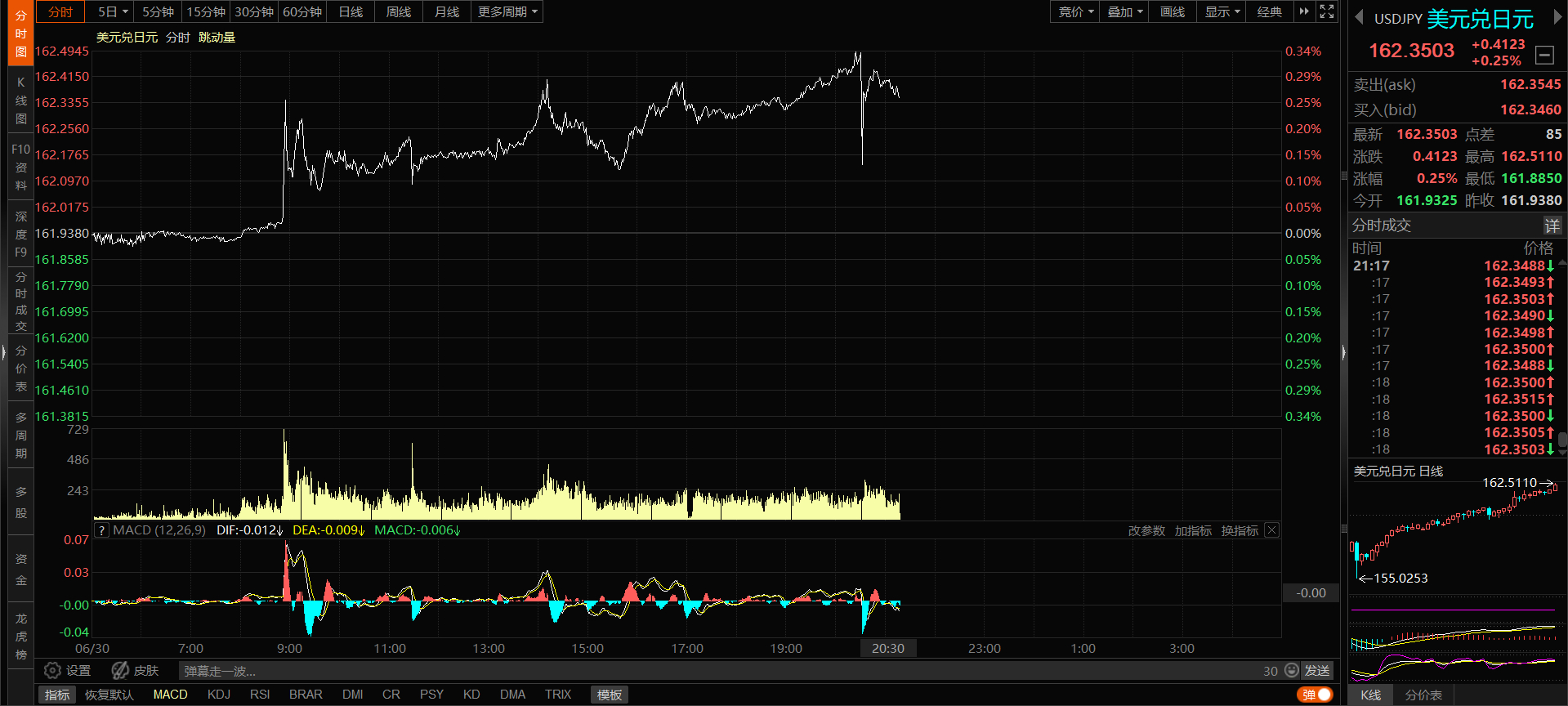1568x706 pixels.
Task: Open F10资料 sidebar item
Action: 20,168
